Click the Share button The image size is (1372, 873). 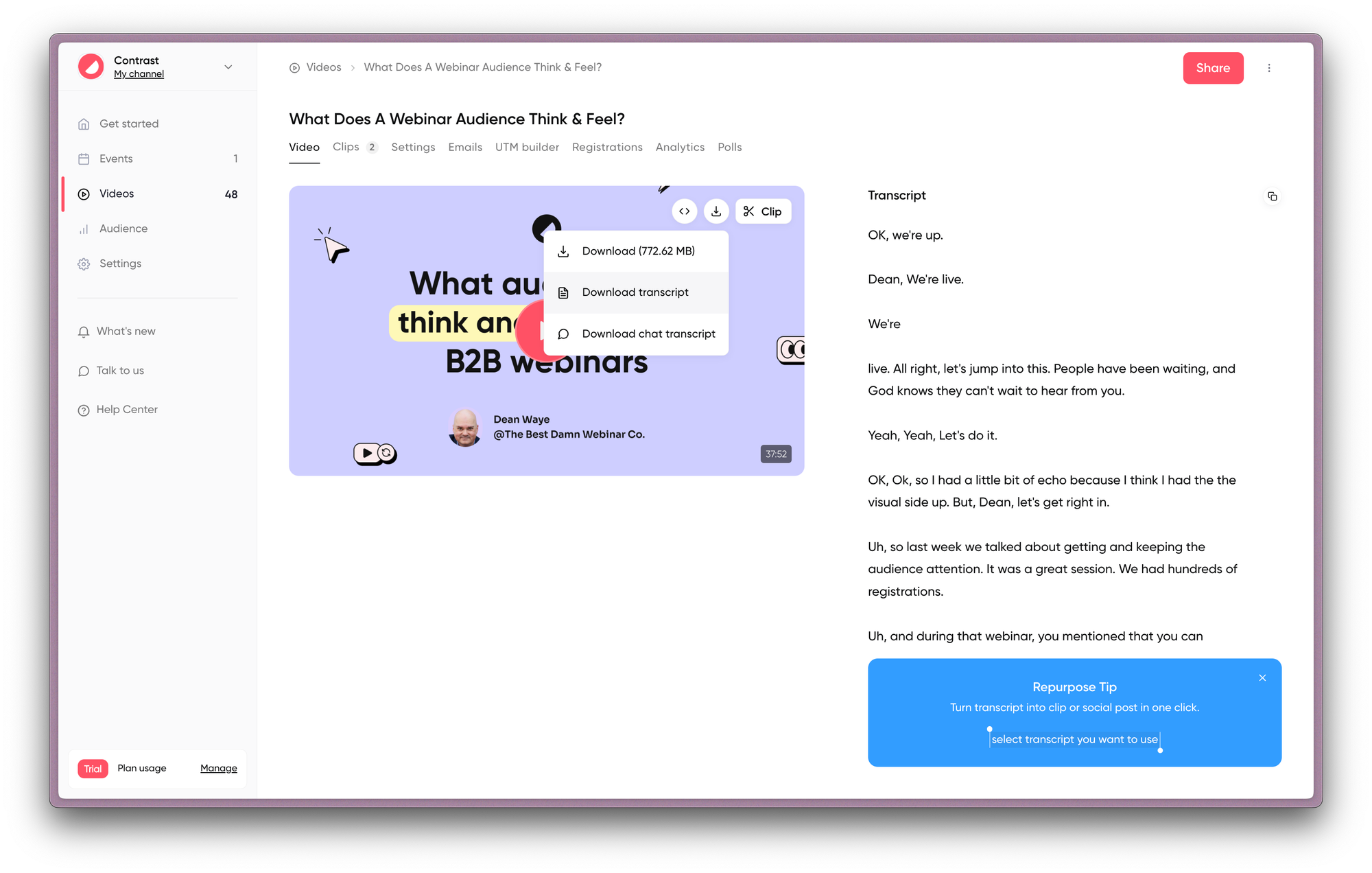[1212, 67]
